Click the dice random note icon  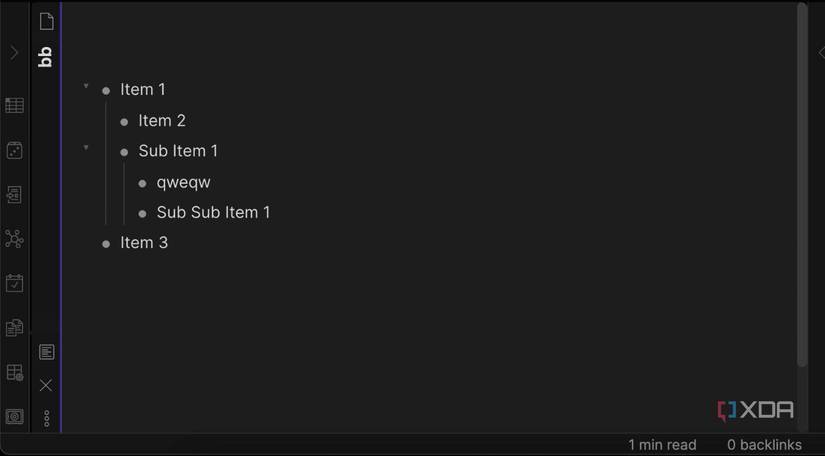coord(15,150)
